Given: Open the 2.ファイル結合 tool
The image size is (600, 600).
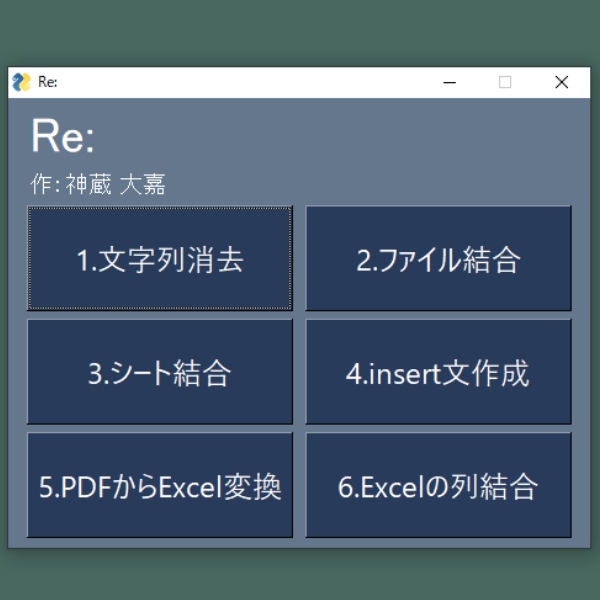Looking at the screenshot, I should click(438, 259).
